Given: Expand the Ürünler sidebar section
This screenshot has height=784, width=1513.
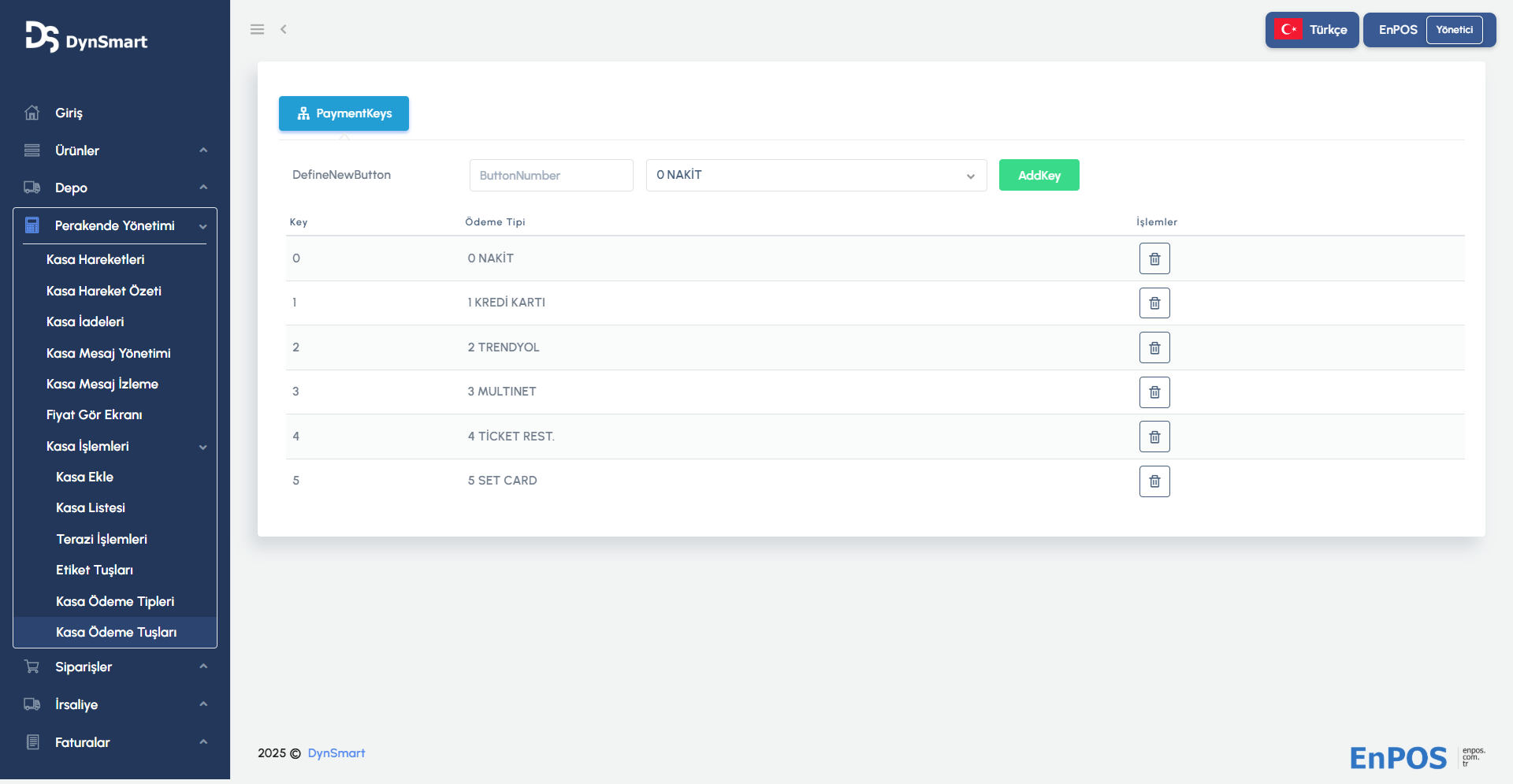Looking at the screenshot, I should coord(115,150).
